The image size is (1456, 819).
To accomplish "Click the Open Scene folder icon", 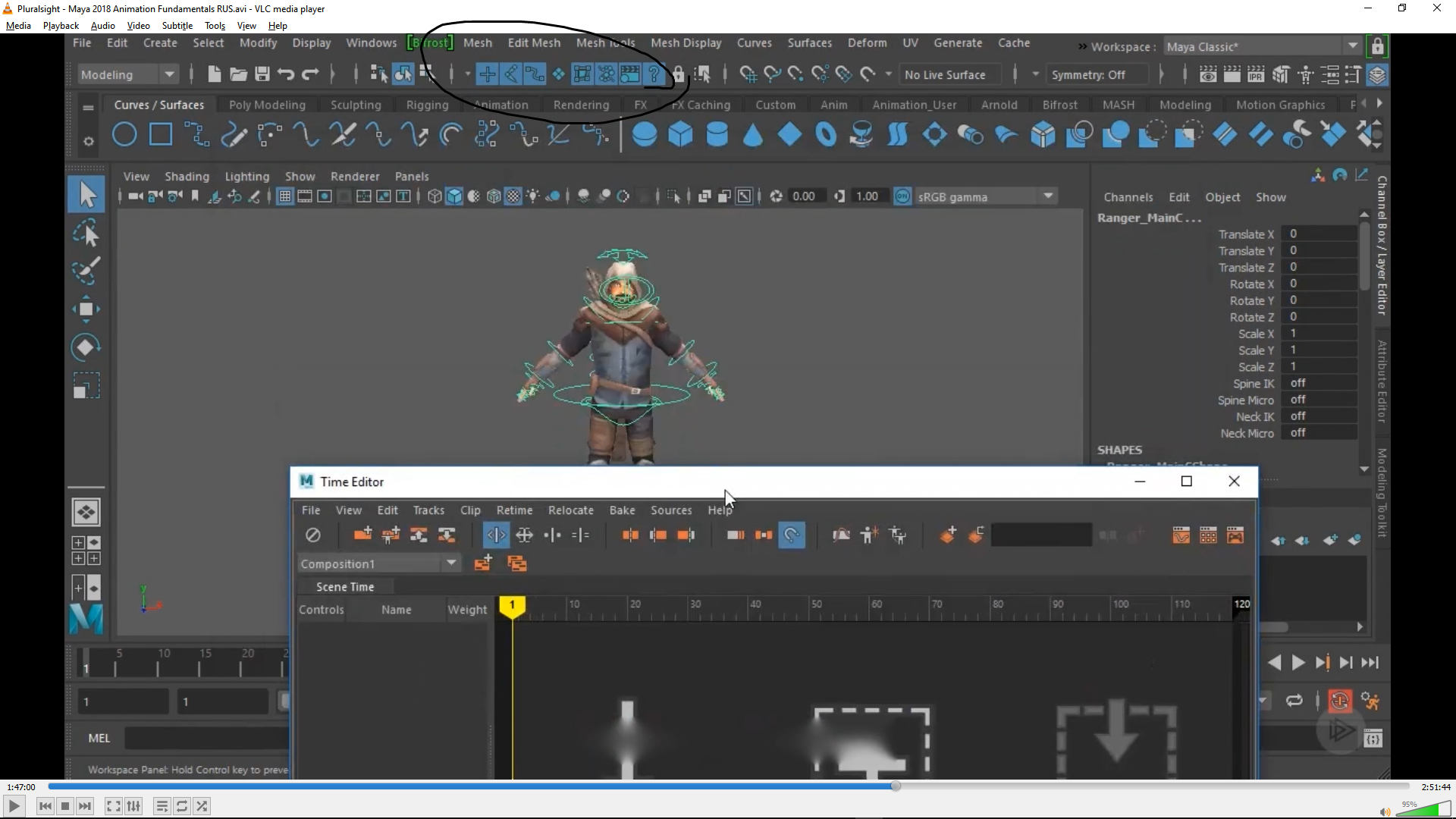I will click(x=238, y=74).
